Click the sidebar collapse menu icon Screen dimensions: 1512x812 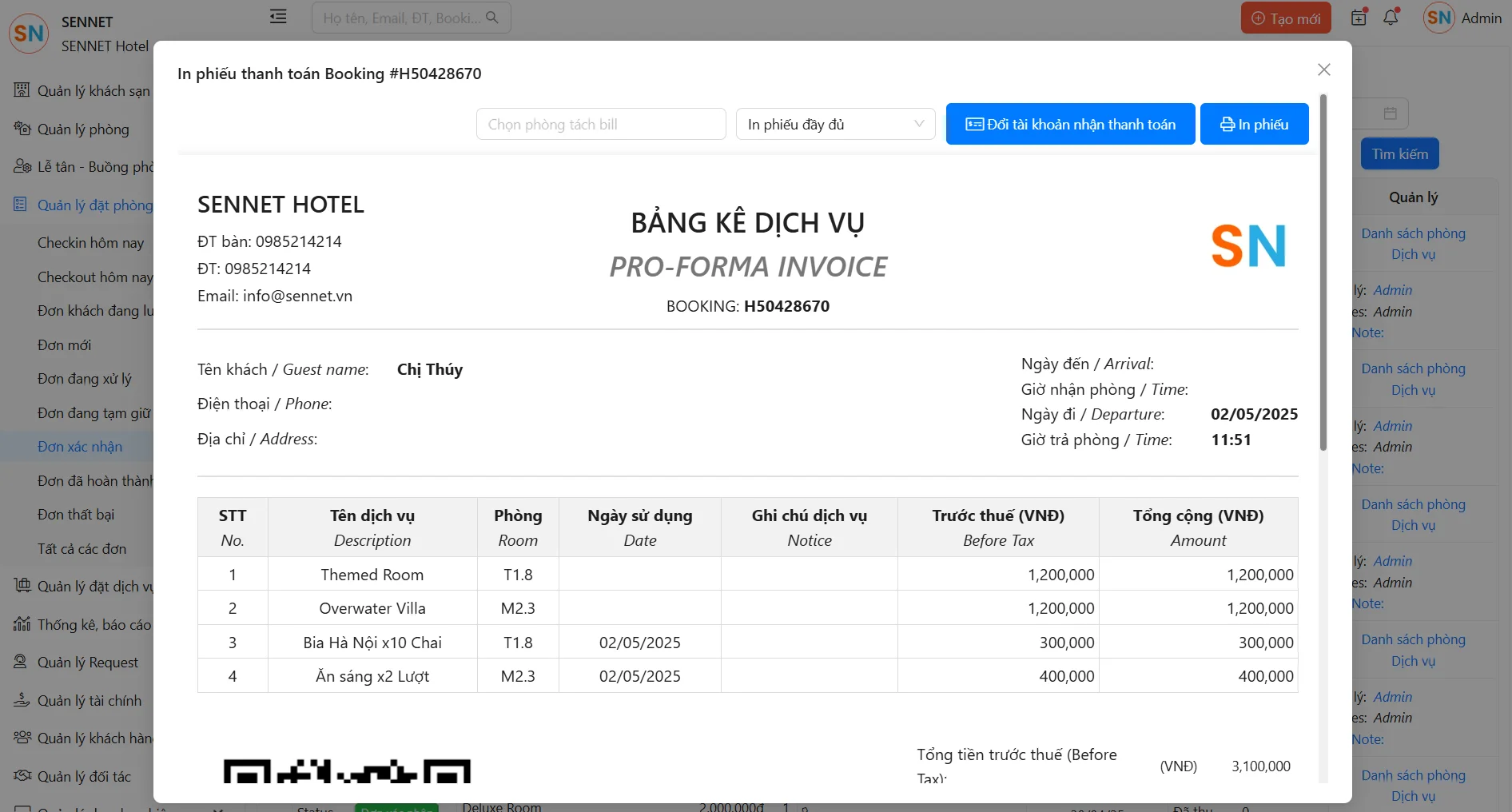coord(278,17)
